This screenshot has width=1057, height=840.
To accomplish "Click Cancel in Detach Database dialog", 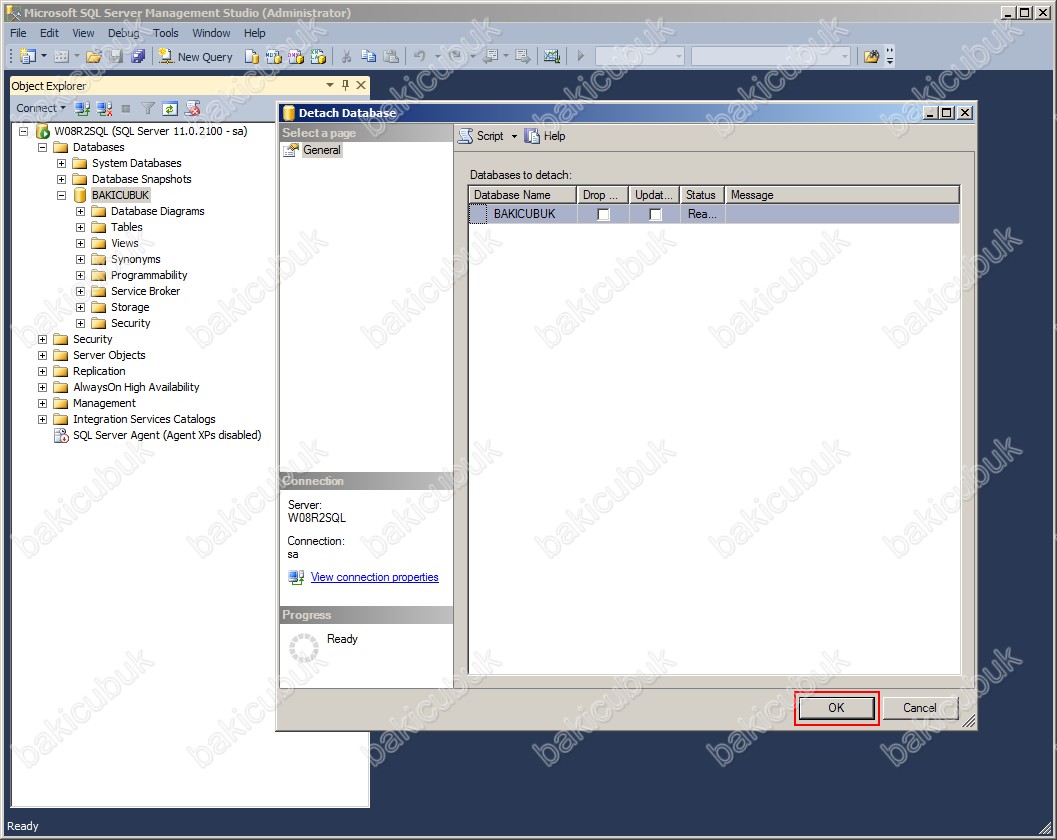I will coord(919,708).
